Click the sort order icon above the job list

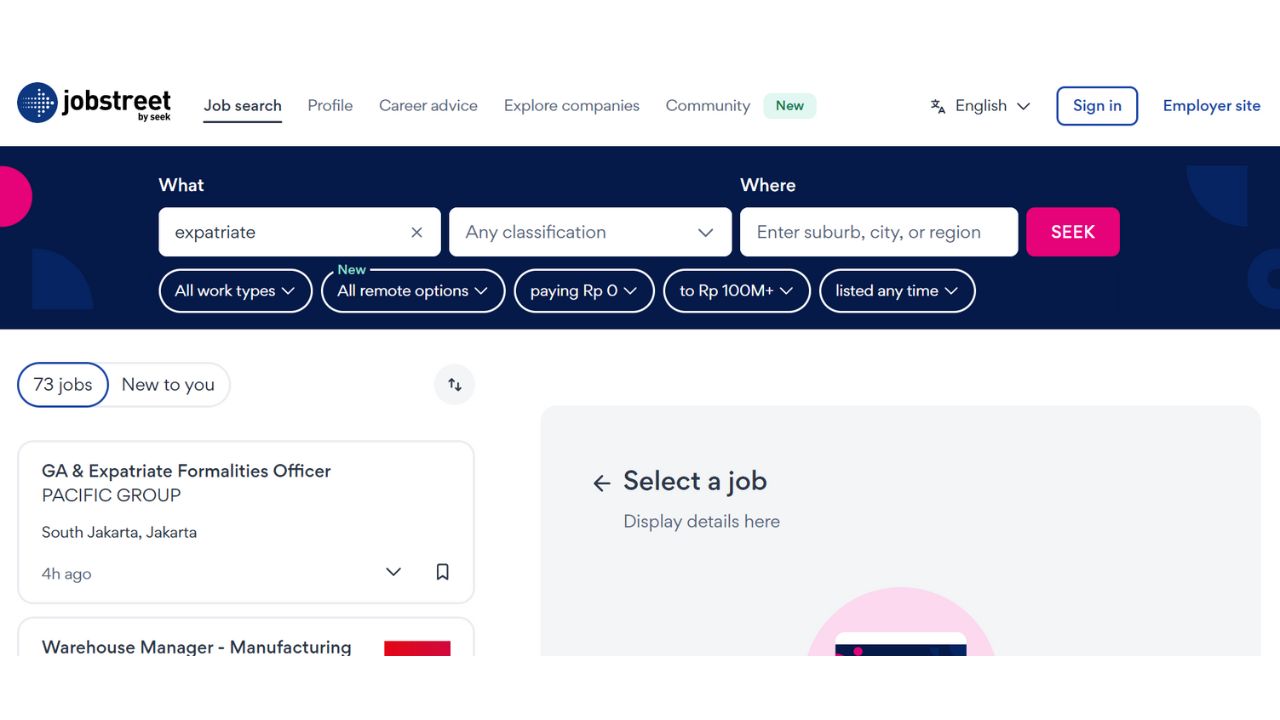454,384
